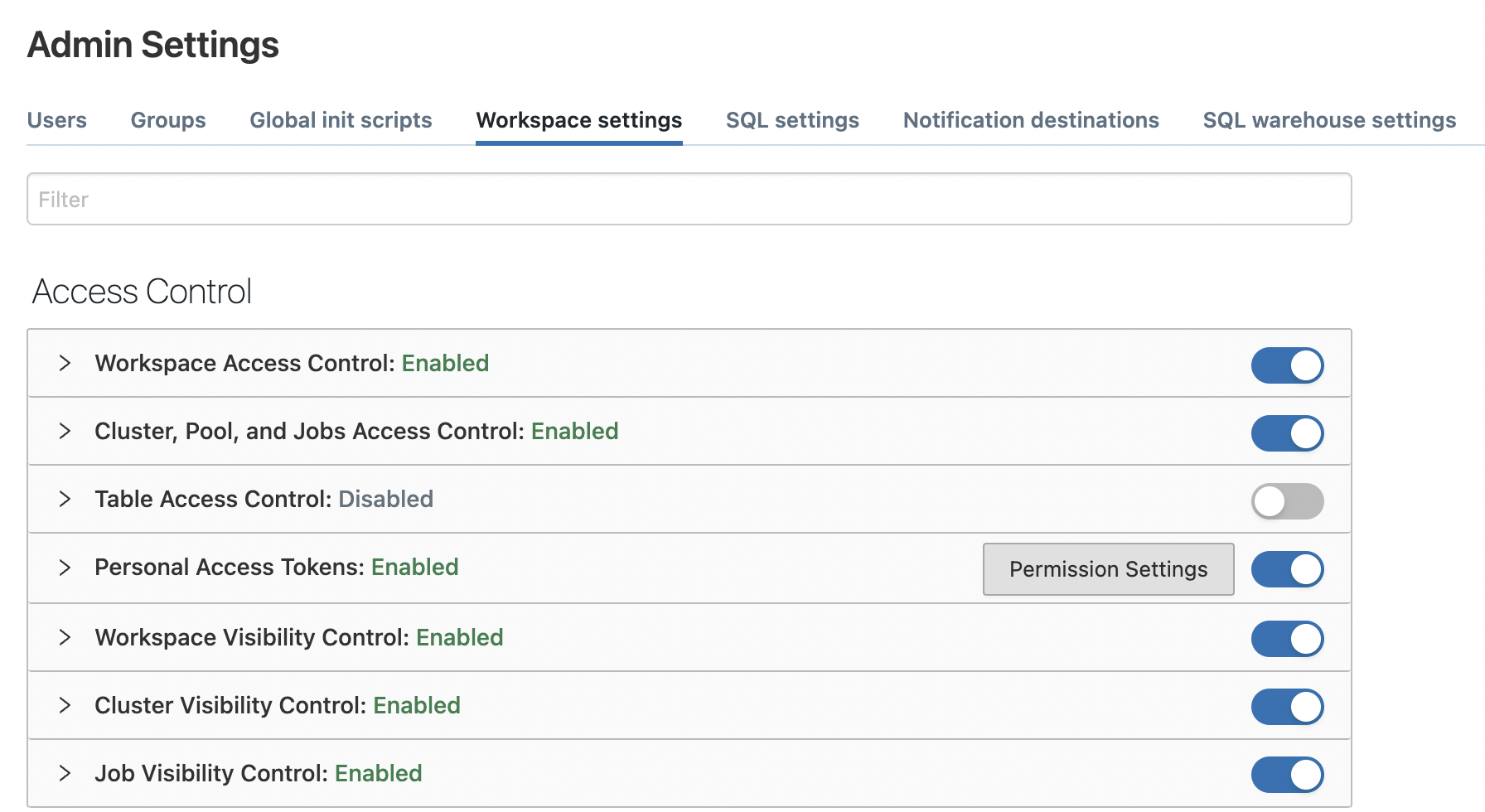Expand the Workspace Visibility Control row
Viewport: 1485px width, 812px height.
click(x=65, y=638)
